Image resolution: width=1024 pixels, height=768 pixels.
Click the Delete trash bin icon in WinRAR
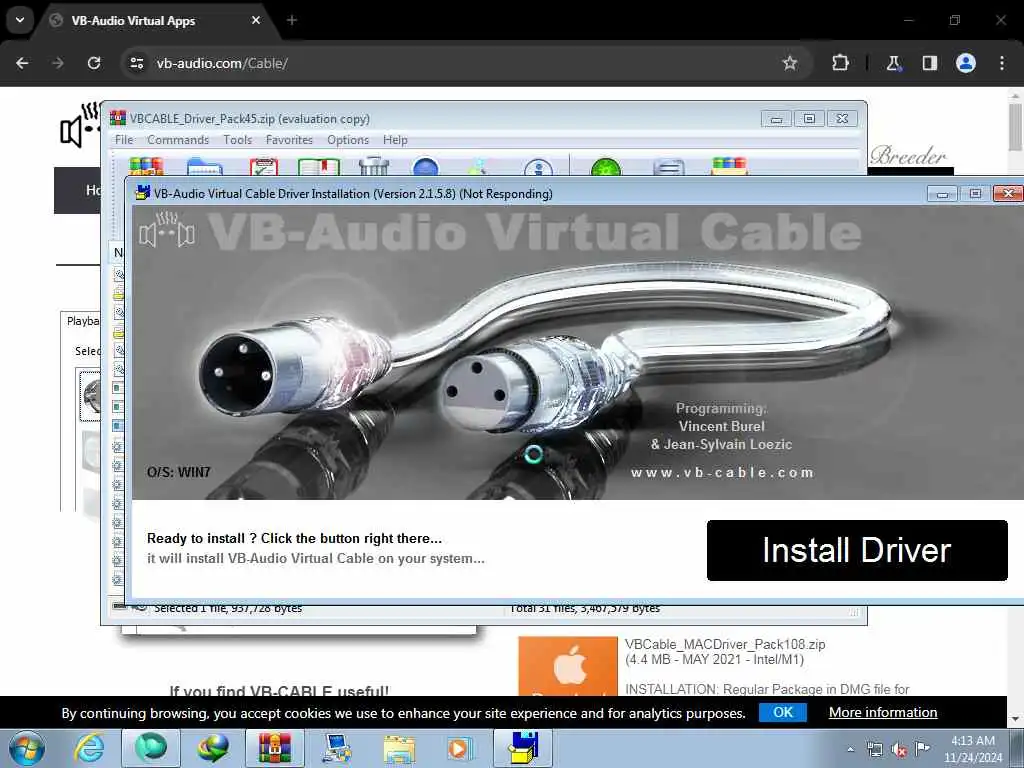click(374, 167)
